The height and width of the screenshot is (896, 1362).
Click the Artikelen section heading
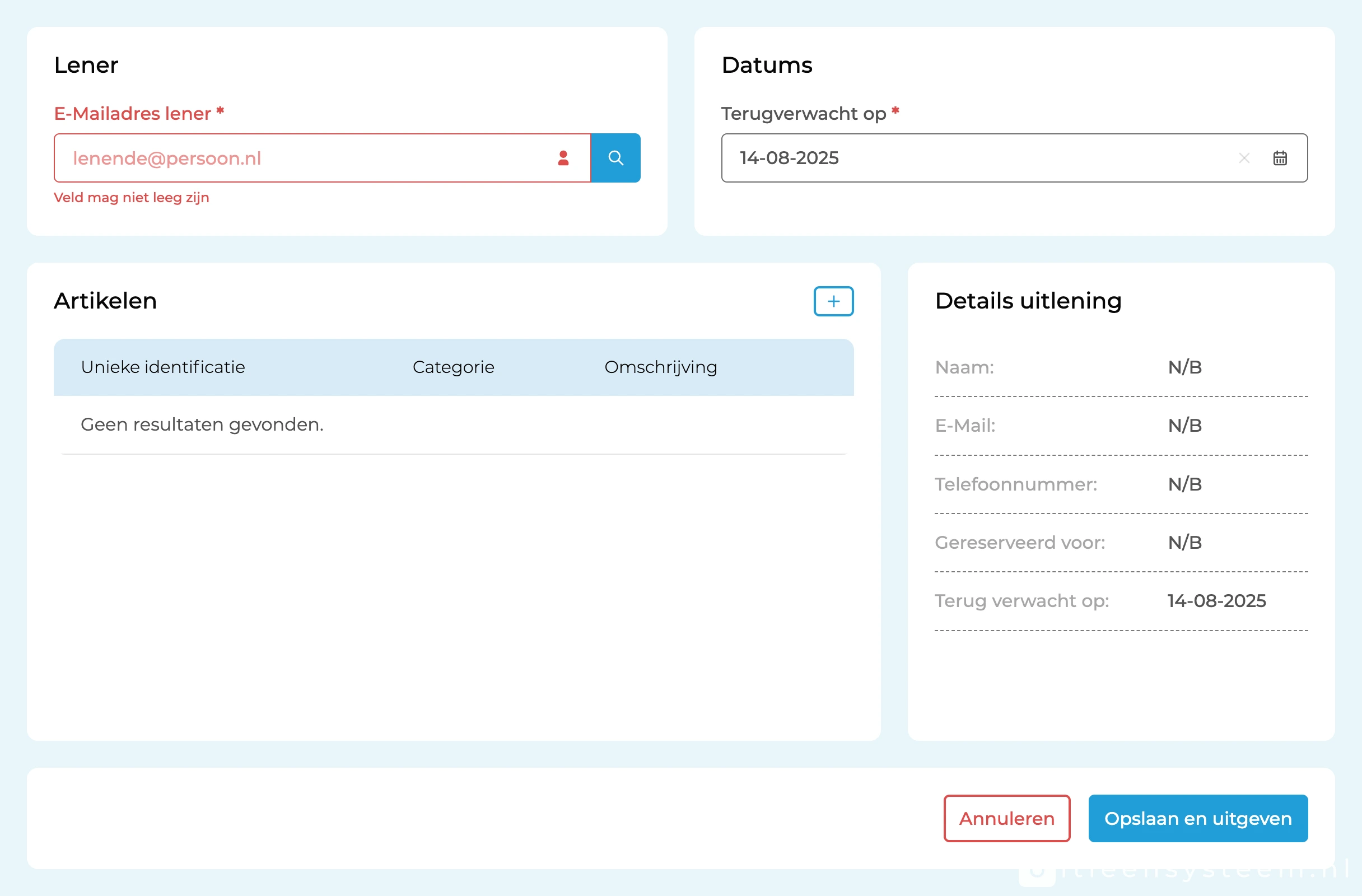105,301
